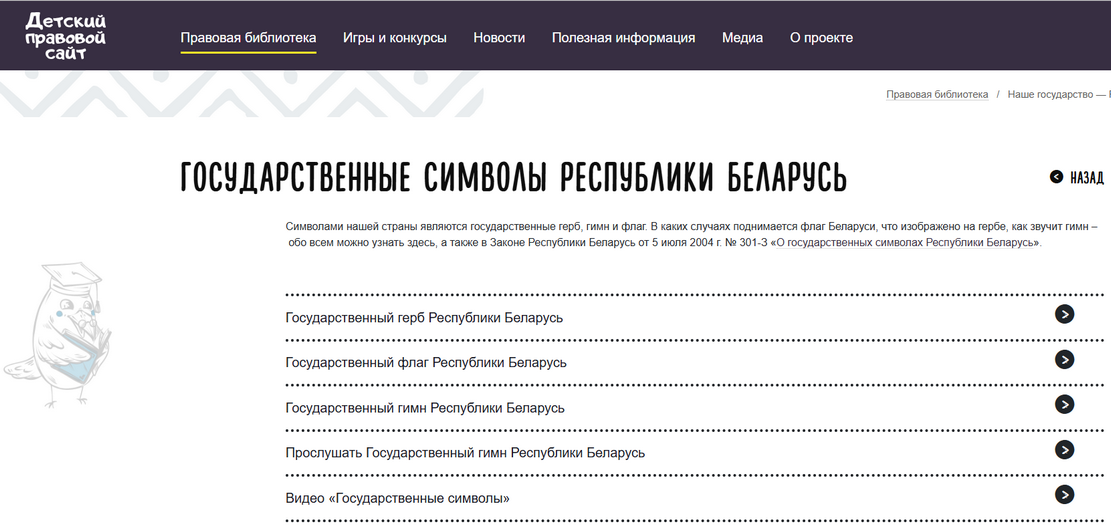Open Государственный герб Республики Беларусь link
Image resolution: width=1111 pixels, height=529 pixels.
[424, 318]
